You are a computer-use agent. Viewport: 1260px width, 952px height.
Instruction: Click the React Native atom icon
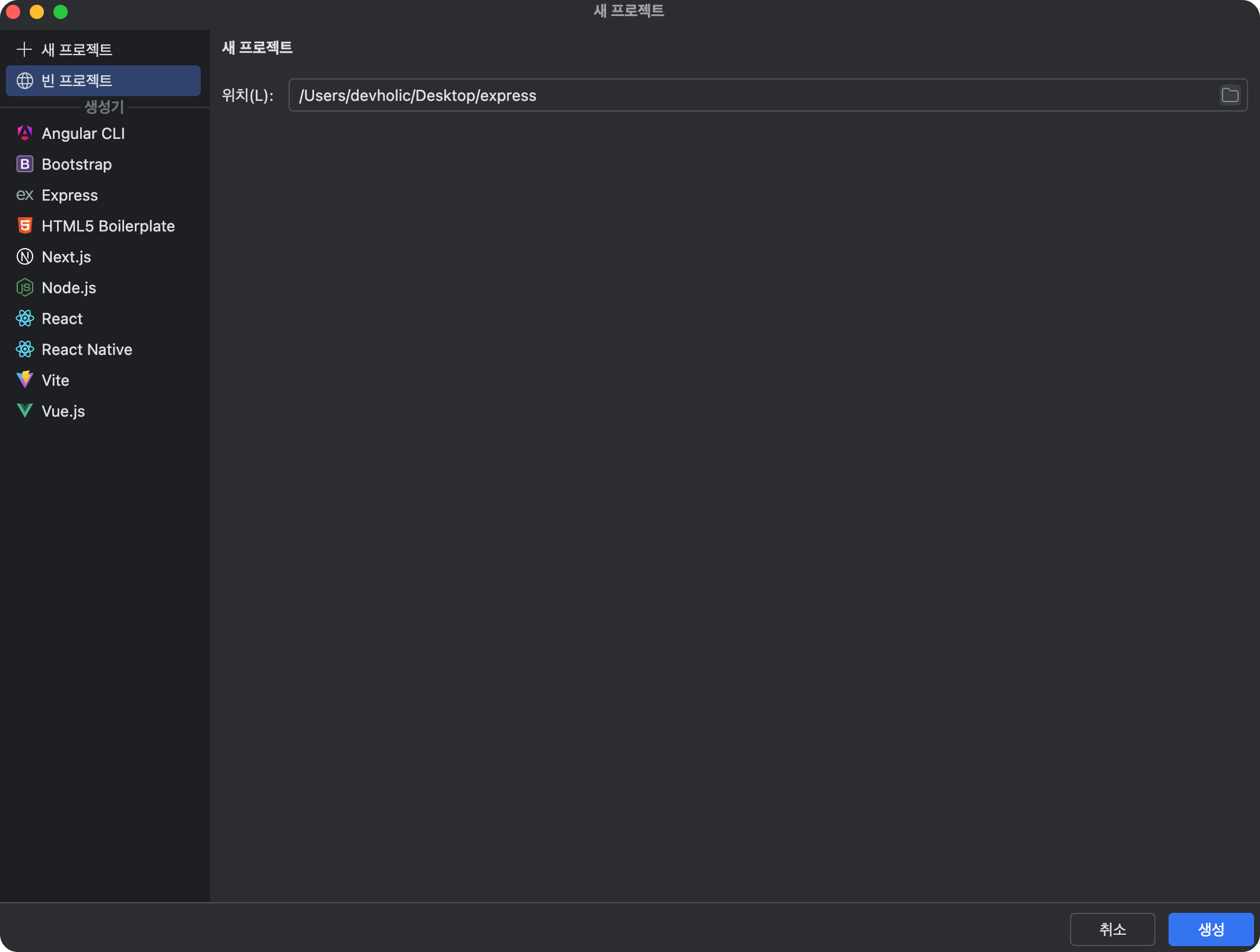point(24,350)
